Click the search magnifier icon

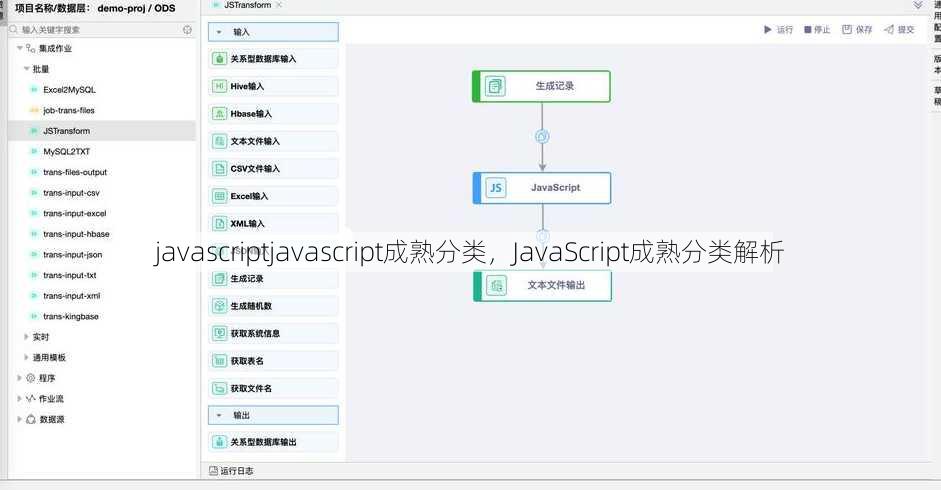(x=14, y=29)
